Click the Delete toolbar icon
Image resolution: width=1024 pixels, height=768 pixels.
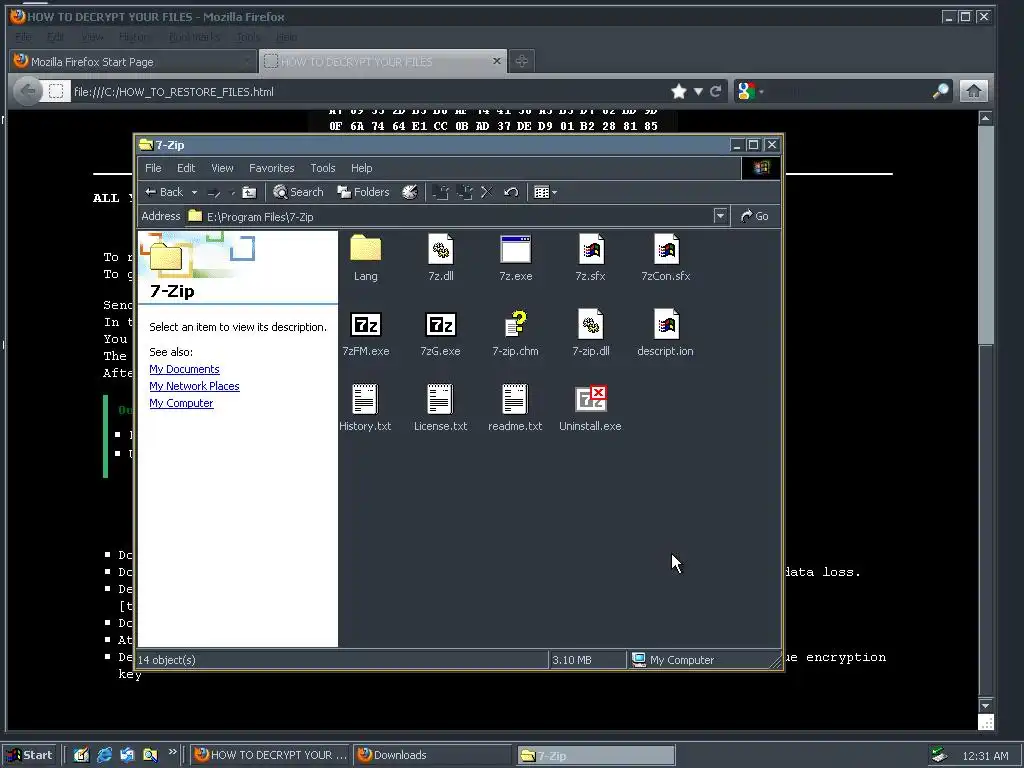487,192
